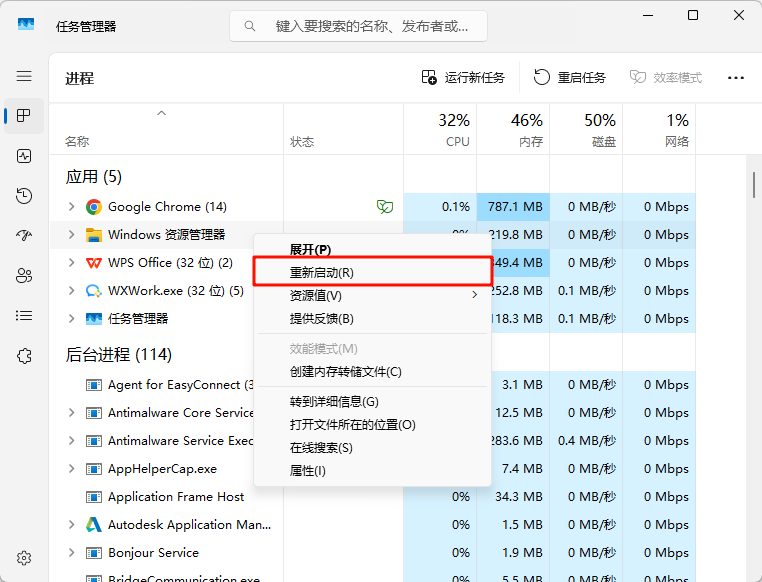The width and height of the screenshot is (762, 582).
Task: Expand the WPS Office process group
Action: pos(71,263)
